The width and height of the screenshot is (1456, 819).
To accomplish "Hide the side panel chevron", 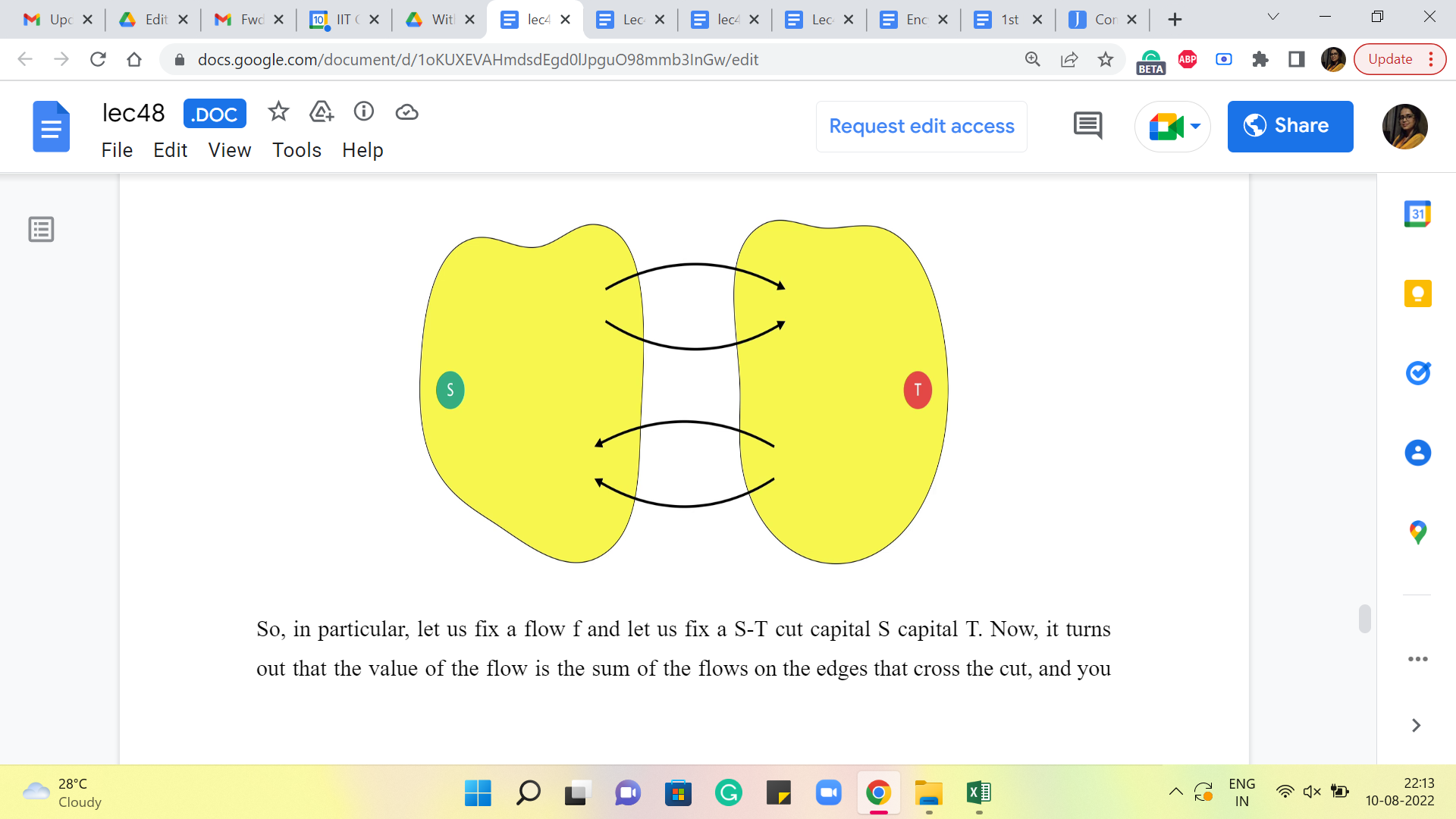I will [x=1416, y=726].
